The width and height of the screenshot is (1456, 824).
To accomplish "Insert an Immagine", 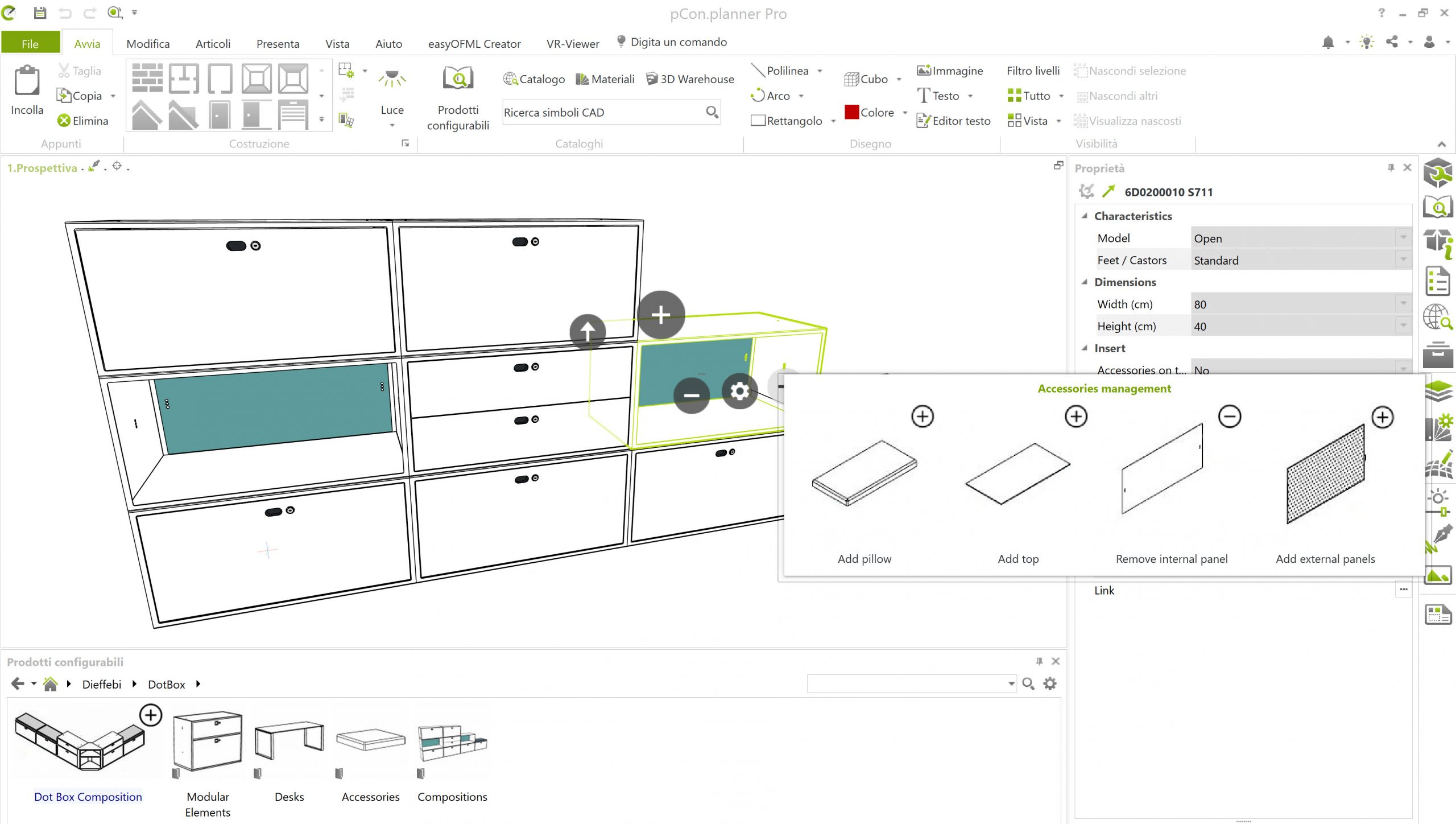I will coord(950,71).
